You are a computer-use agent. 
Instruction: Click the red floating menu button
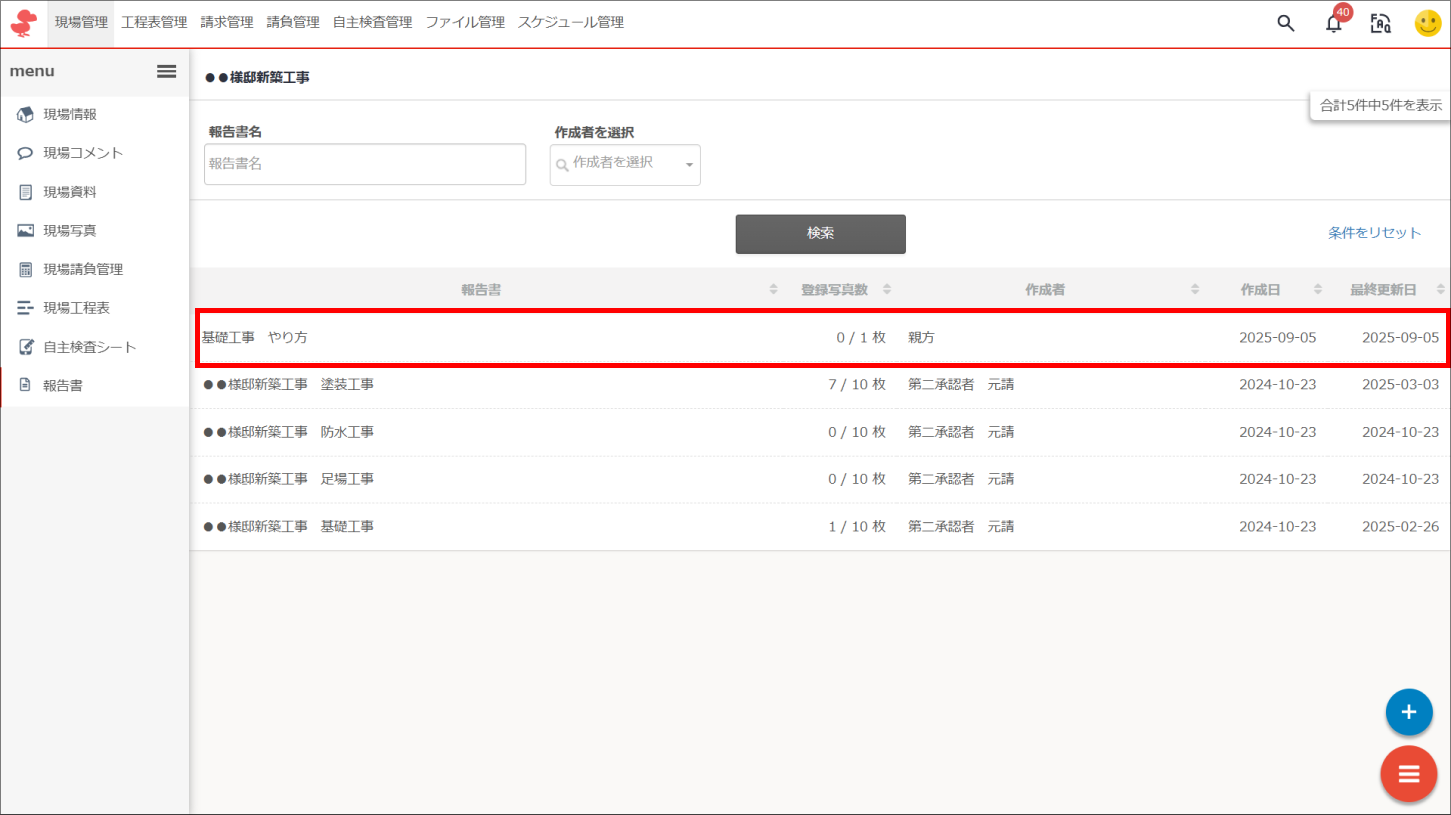click(x=1409, y=774)
